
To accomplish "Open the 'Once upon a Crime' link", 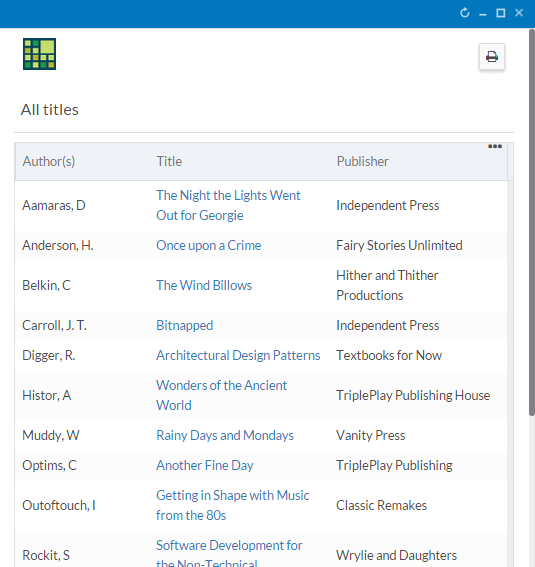I will [x=209, y=246].
